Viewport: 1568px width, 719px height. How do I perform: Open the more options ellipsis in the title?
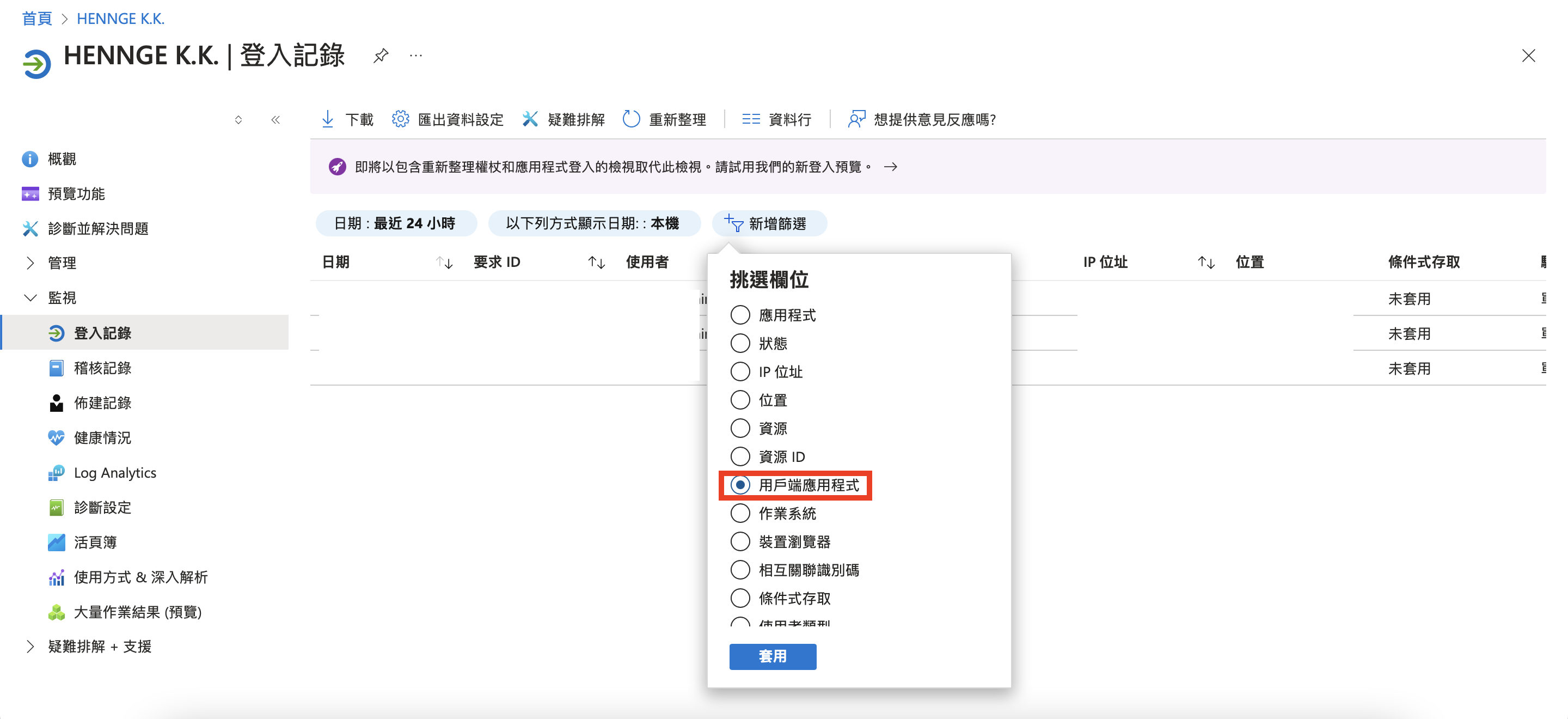[416, 56]
